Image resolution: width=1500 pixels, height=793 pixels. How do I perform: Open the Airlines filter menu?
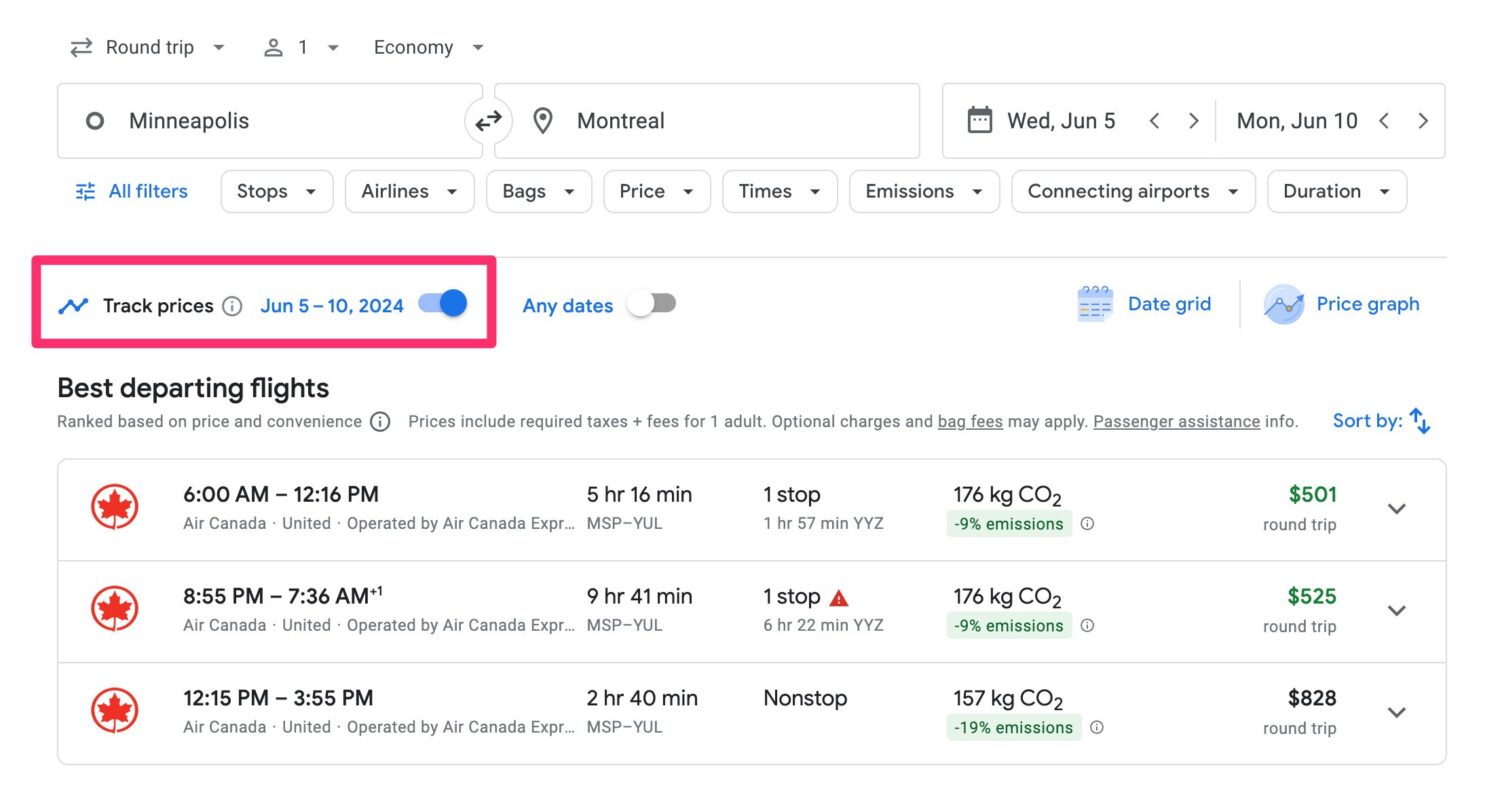[409, 191]
